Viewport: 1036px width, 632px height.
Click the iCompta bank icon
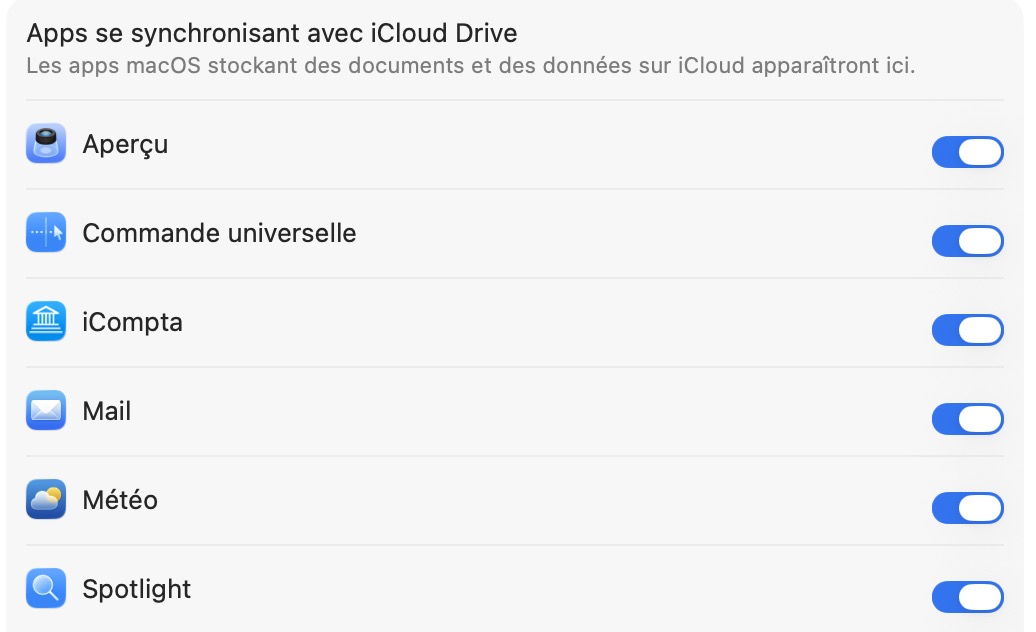[46, 323]
